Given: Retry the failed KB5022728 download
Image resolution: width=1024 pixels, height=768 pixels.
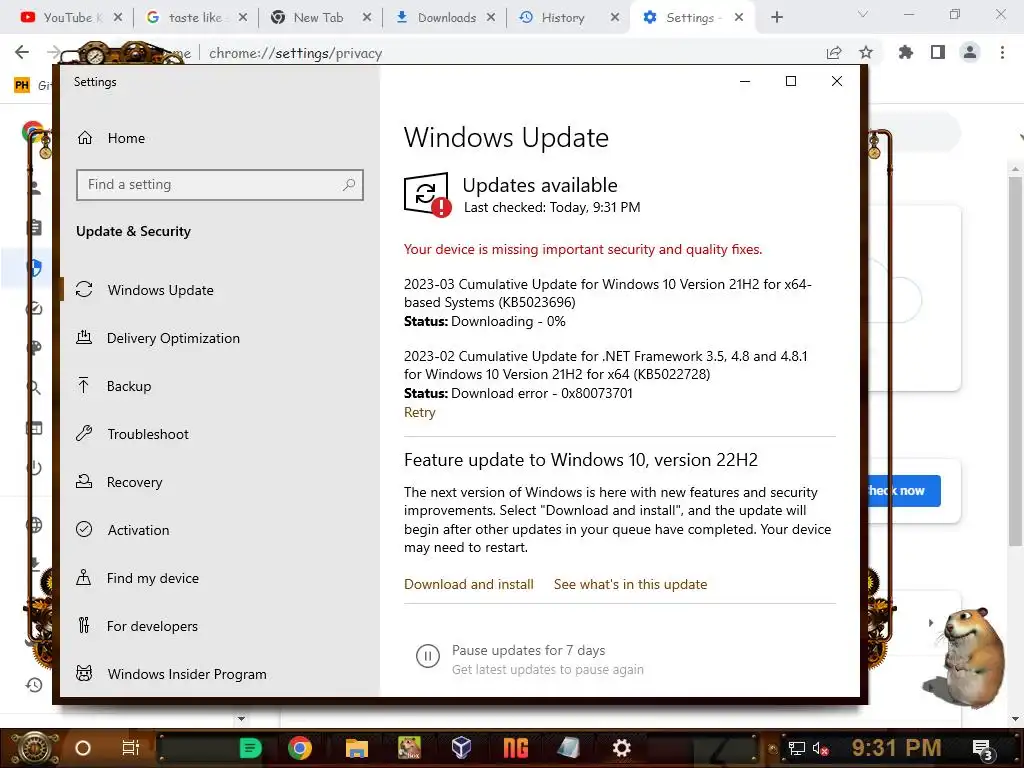Looking at the screenshot, I should [x=419, y=412].
